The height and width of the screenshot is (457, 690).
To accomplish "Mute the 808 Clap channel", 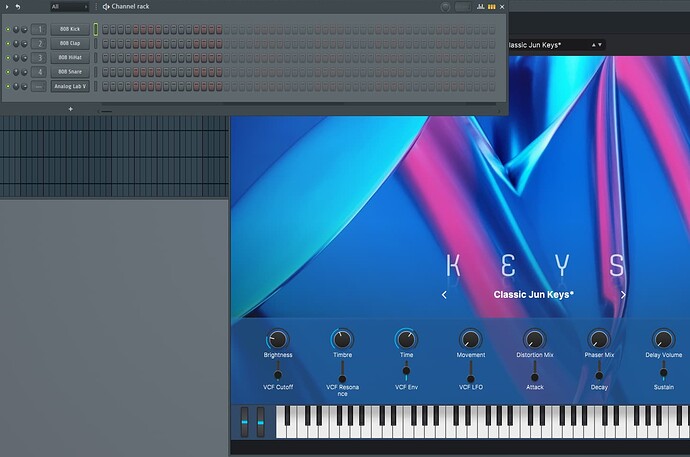I will pos(7,44).
